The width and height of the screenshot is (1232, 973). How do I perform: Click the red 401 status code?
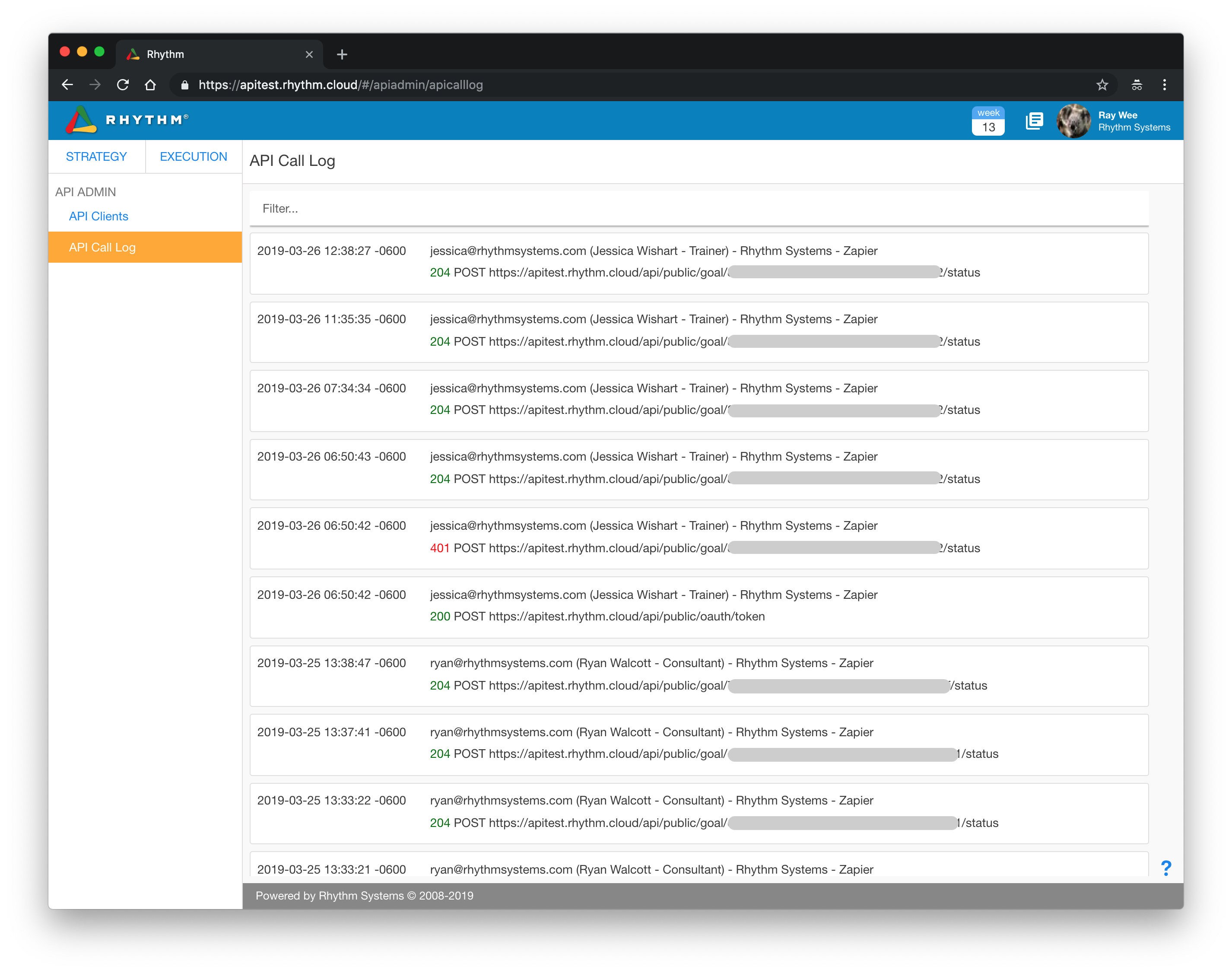point(440,548)
